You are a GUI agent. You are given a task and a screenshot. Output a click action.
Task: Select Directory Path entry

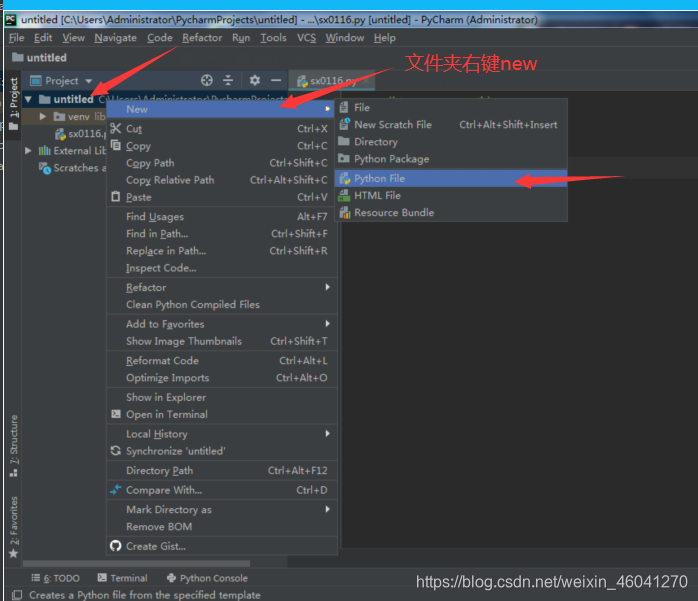coord(221,470)
